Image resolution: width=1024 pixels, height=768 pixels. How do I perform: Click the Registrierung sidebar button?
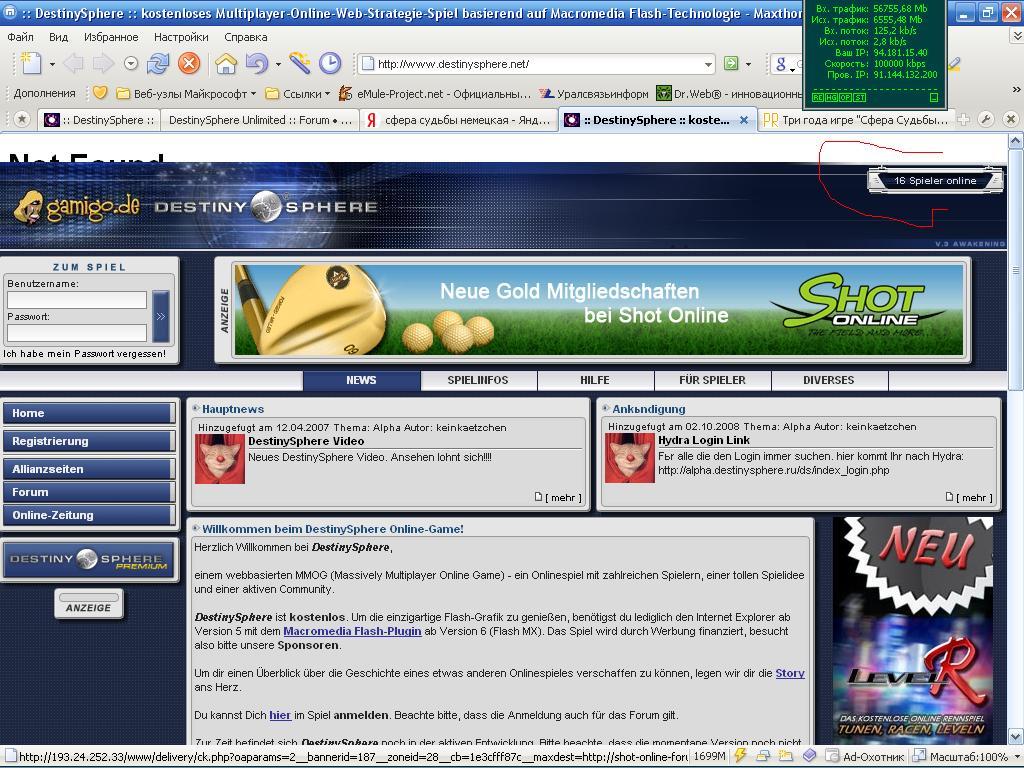(89, 441)
